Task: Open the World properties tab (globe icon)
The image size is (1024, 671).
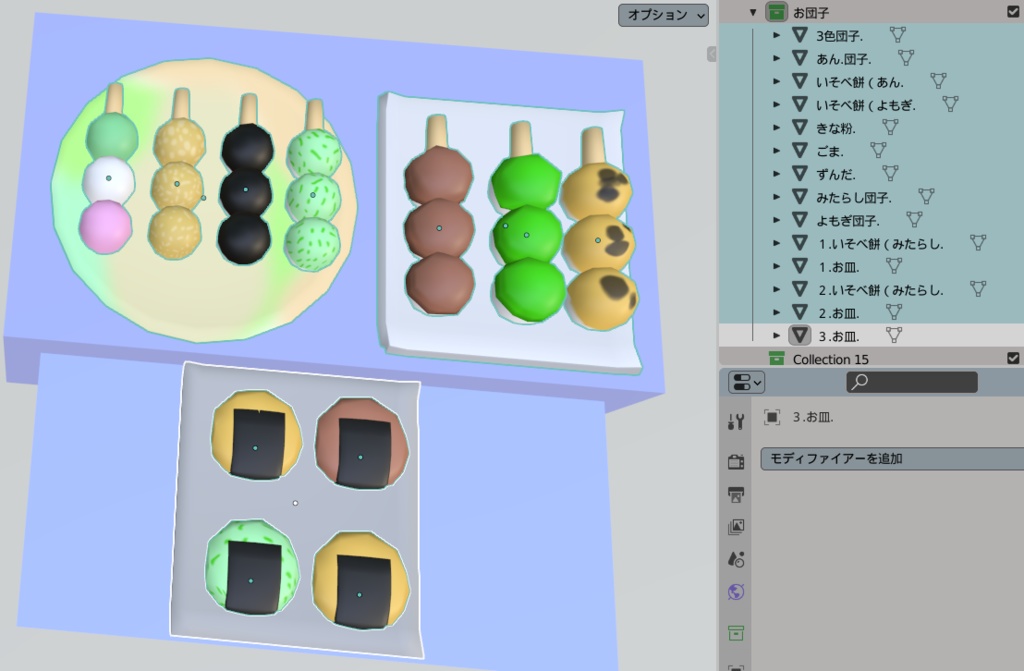Action: coord(736,592)
